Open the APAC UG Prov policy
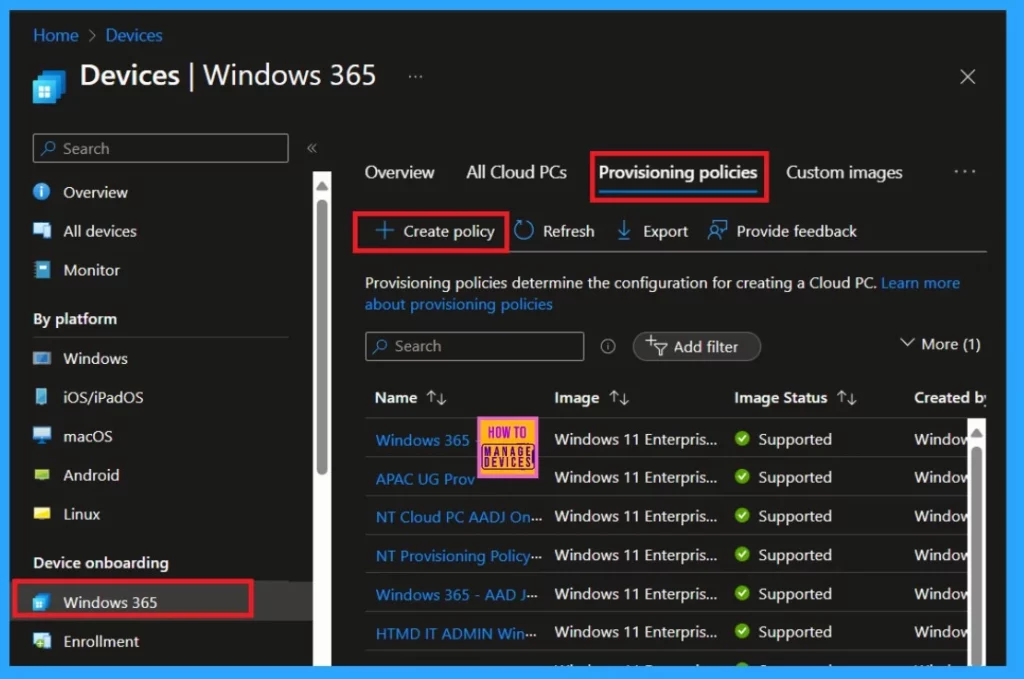This screenshot has height=679, width=1024. (425, 479)
